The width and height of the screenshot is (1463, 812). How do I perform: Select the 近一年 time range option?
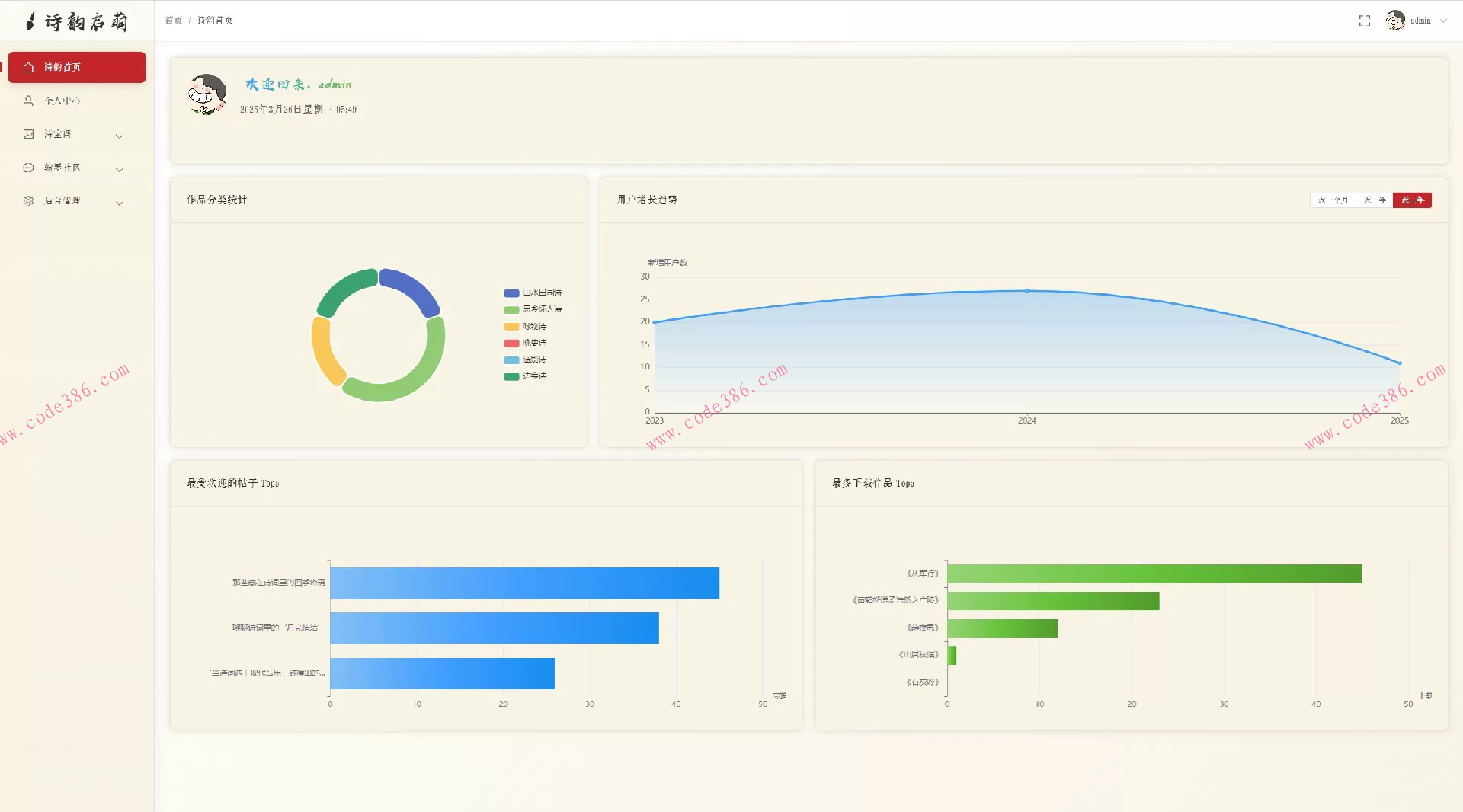pyautogui.click(x=1374, y=200)
